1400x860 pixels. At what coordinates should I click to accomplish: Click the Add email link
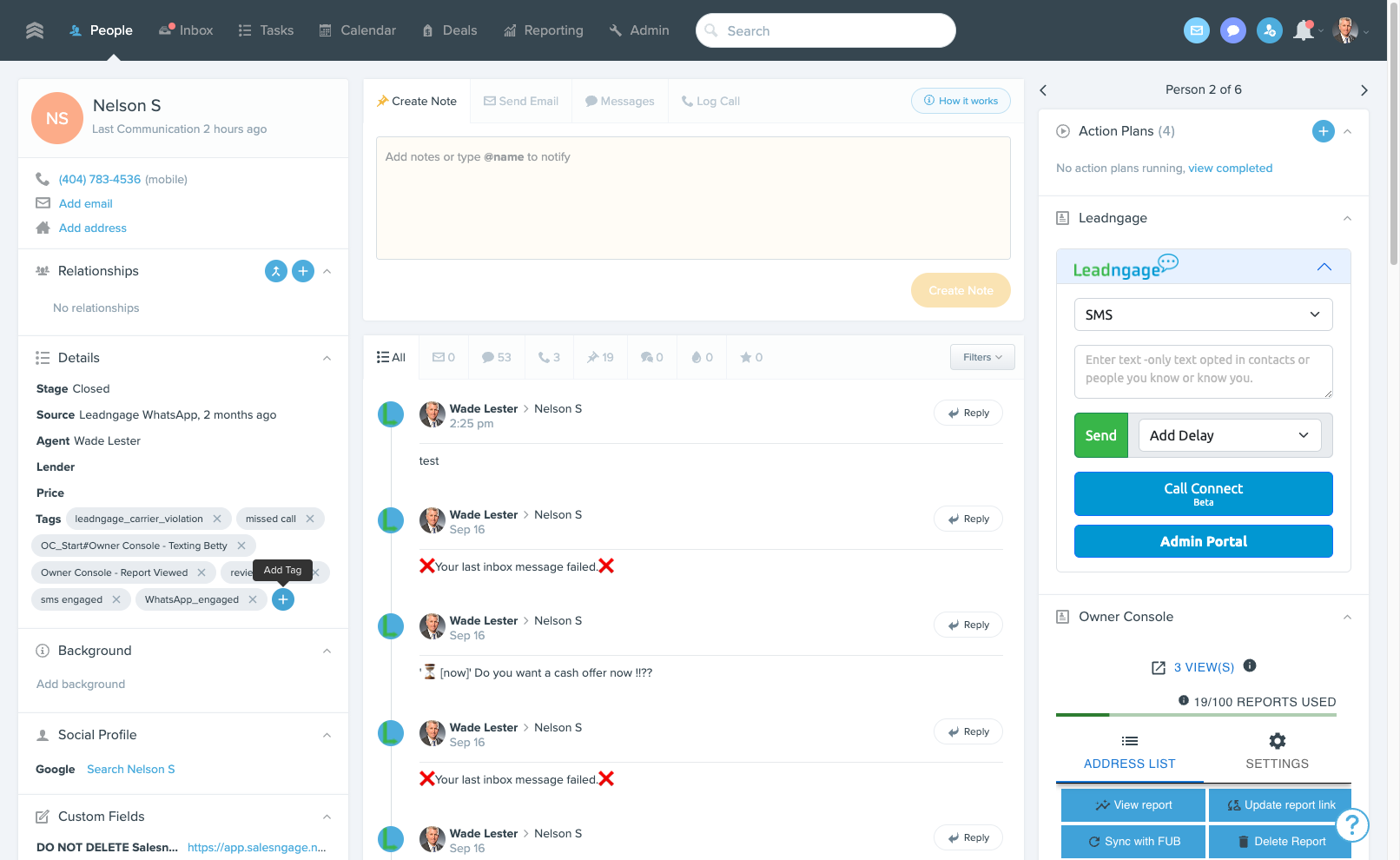click(86, 203)
